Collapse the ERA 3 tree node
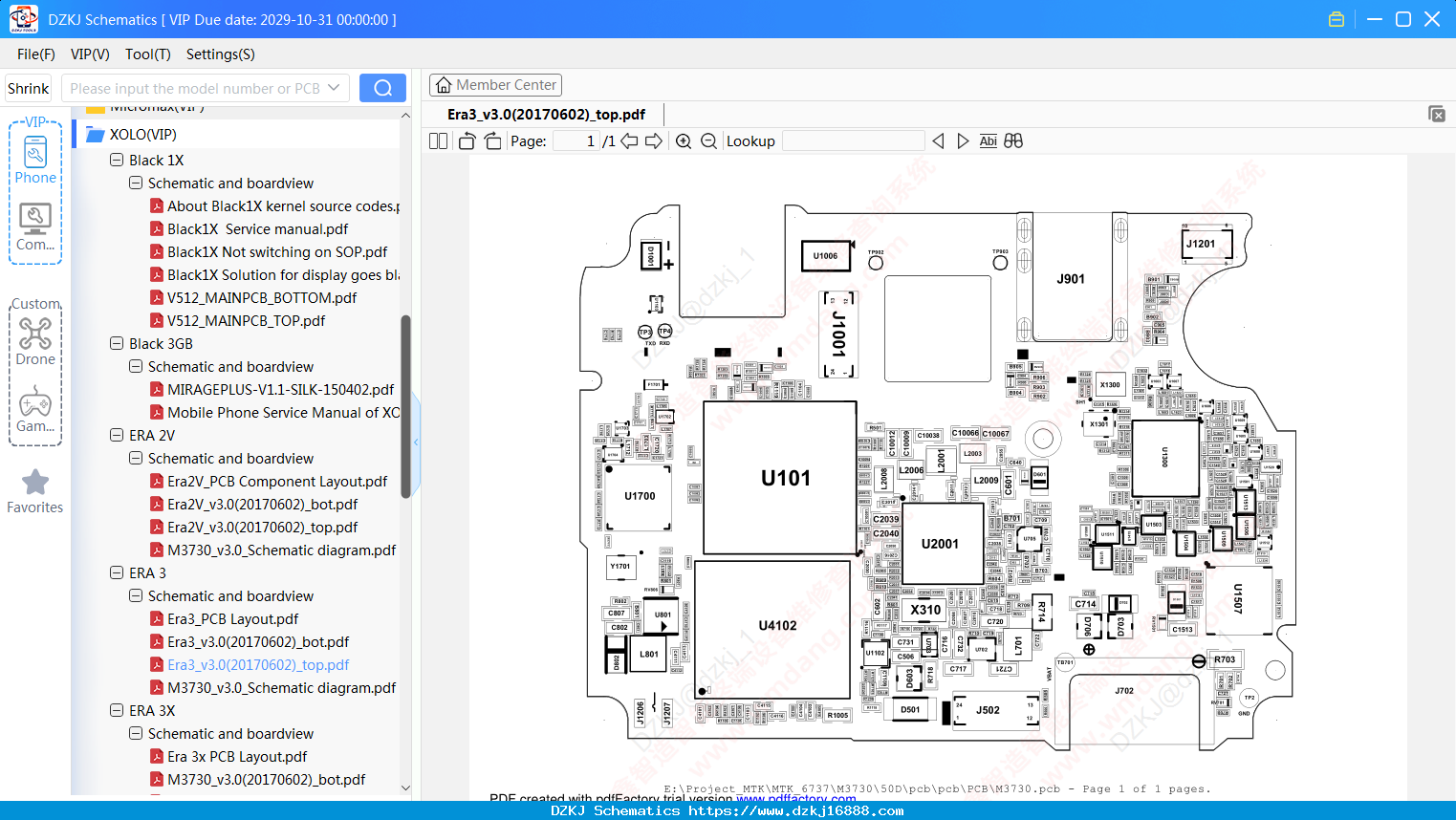 click(117, 573)
